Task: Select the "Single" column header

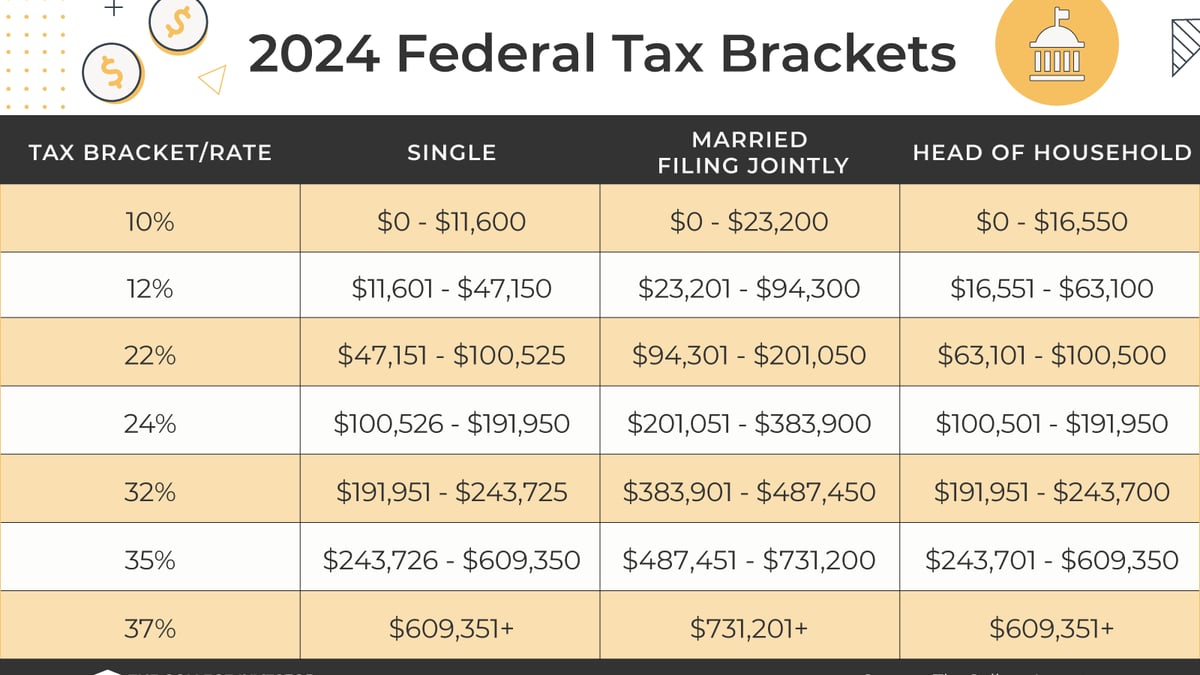Action: pyautogui.click(x=451, y=153)
